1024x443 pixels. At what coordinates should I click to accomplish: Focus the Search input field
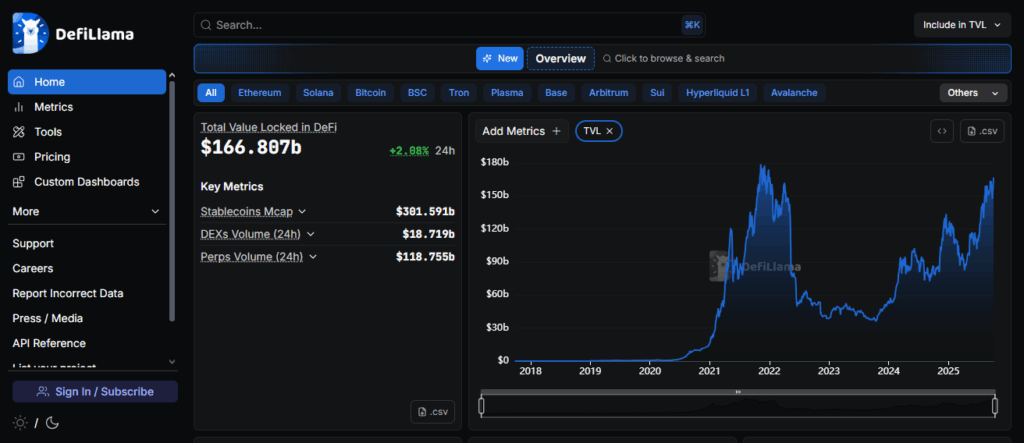[x=440, y=25]
